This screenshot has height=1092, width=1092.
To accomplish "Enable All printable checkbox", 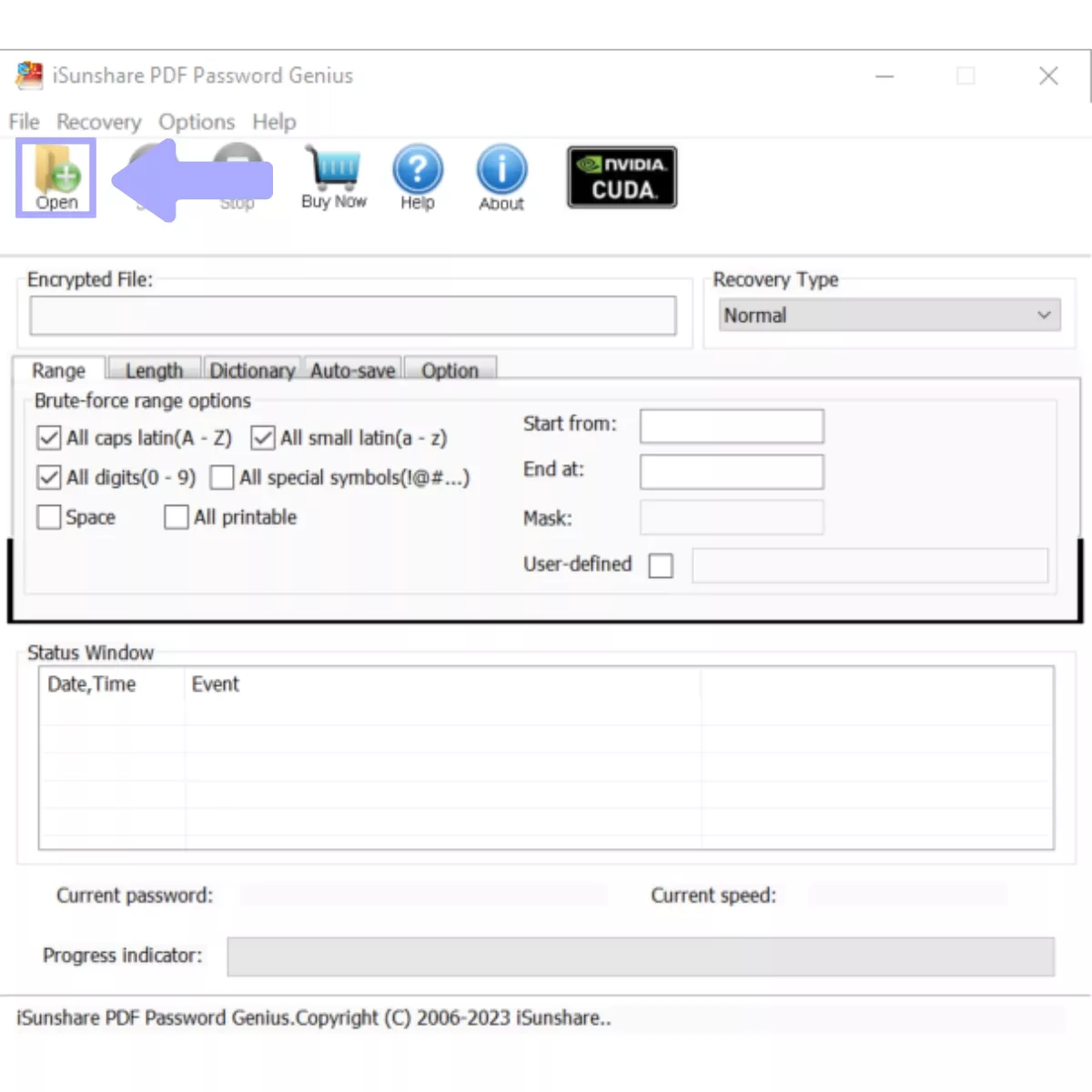I will 177,517.
